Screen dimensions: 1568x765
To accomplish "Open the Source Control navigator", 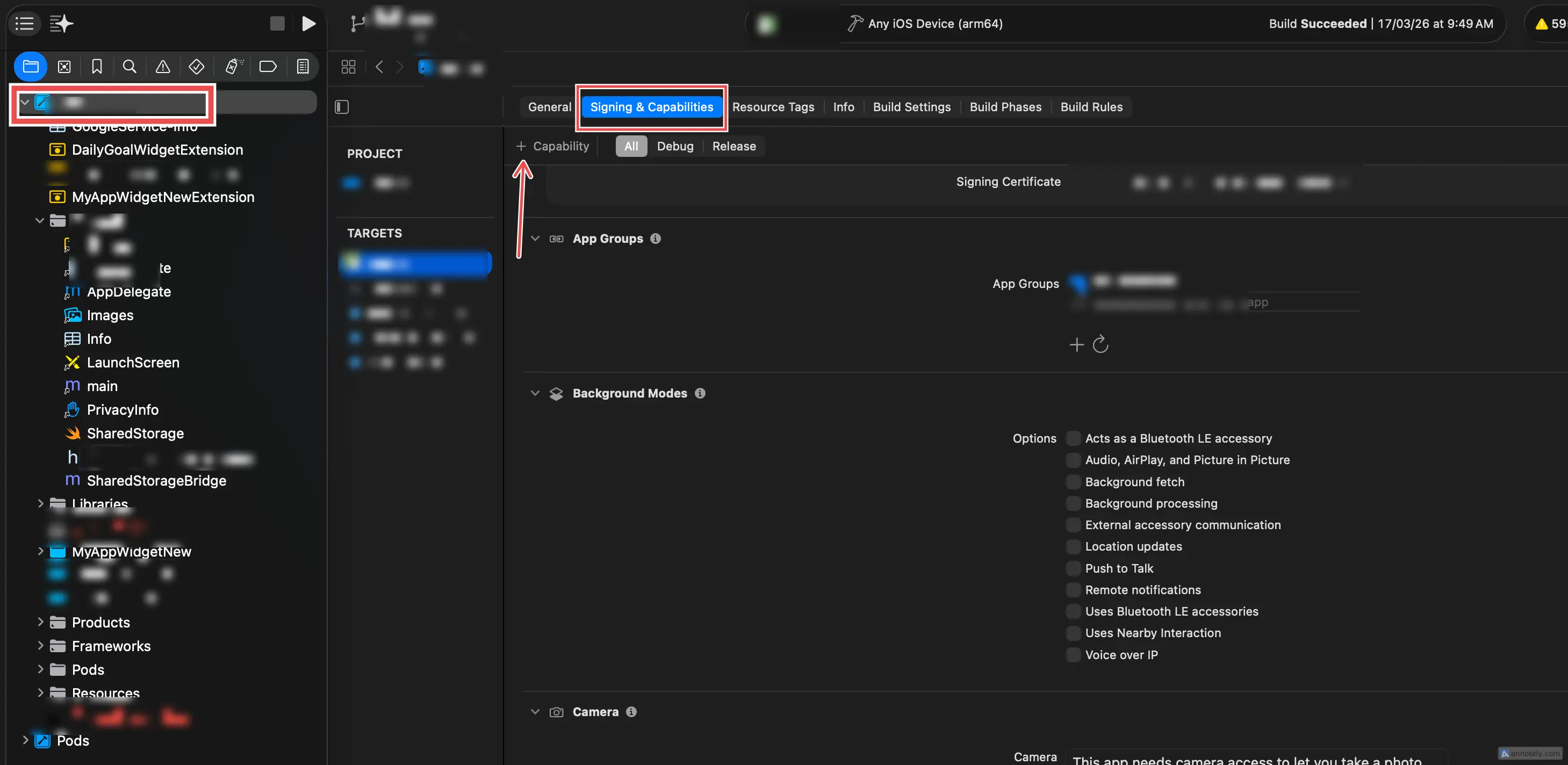I will click(x=64, y=66).
